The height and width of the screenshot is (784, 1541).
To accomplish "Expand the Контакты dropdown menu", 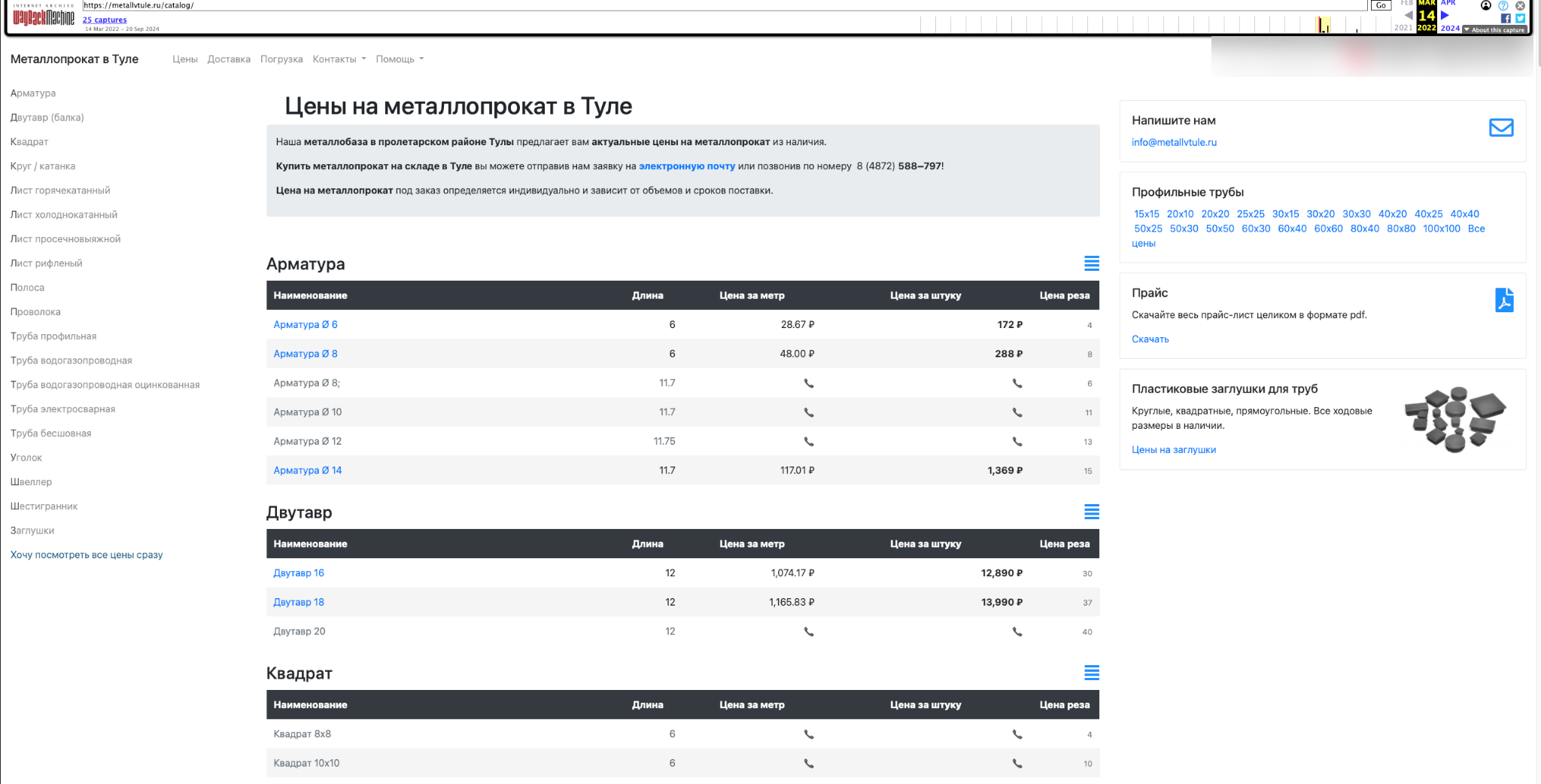I will point(339,59).
